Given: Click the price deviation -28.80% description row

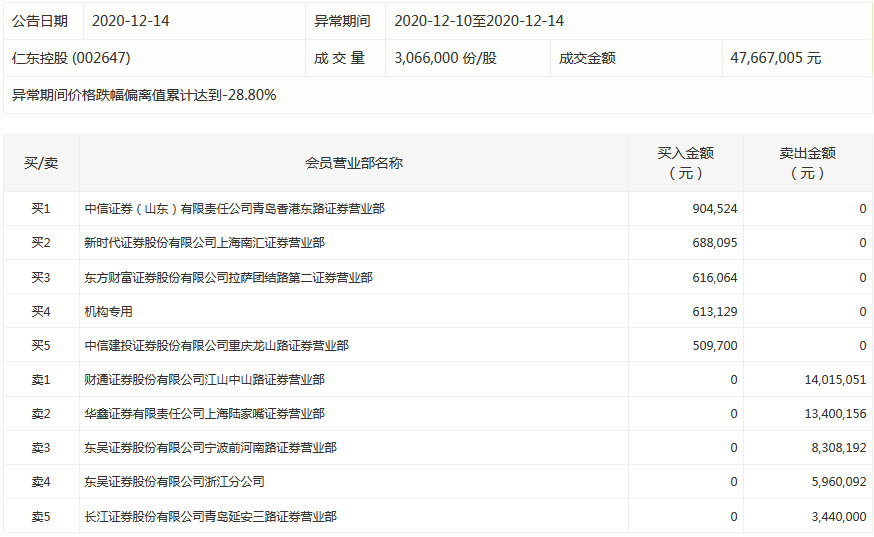Looking at the screenshot, I should tap(144, 95).
